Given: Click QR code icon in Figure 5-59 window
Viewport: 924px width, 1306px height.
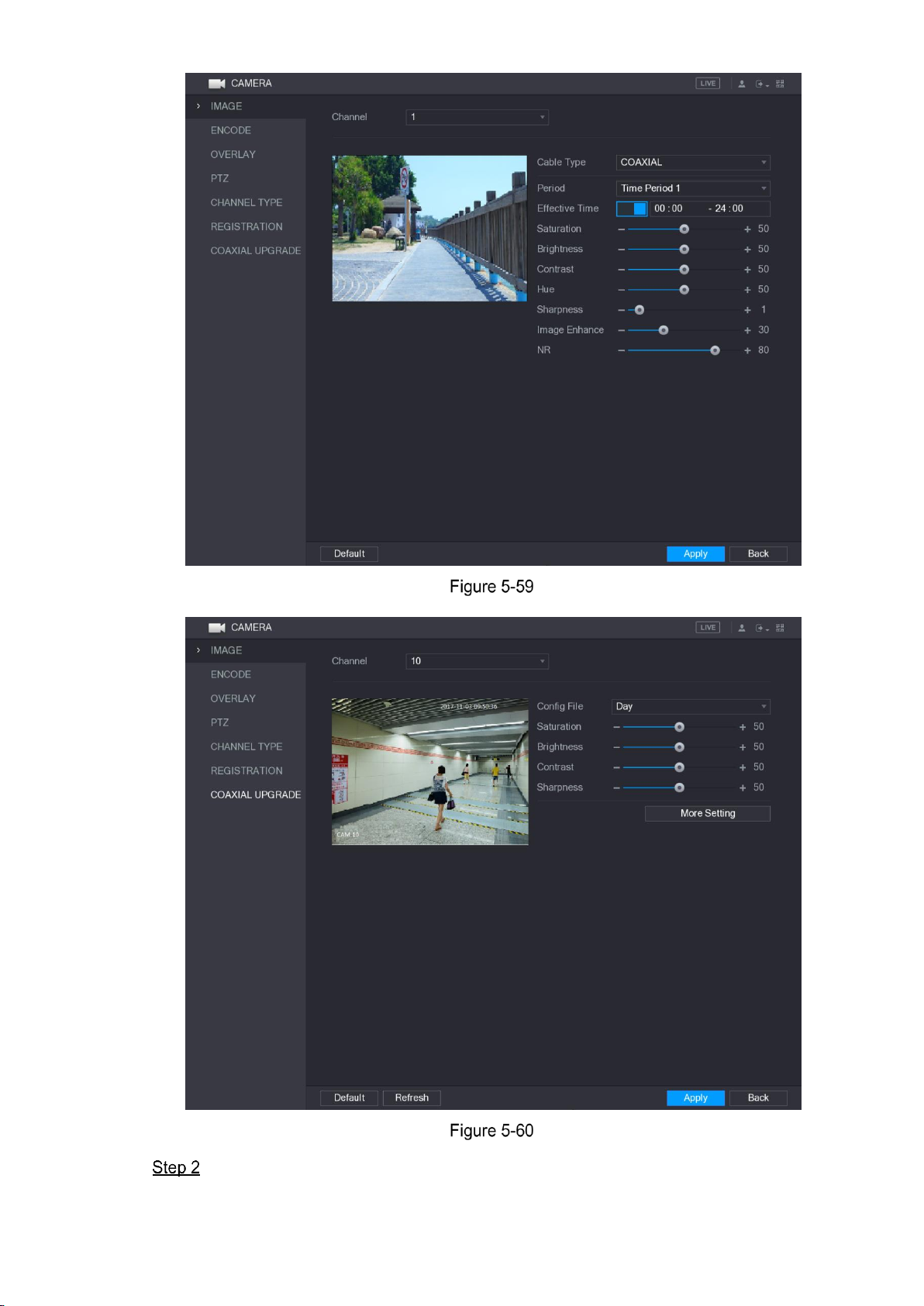Looking at the screenshot, I should tap(780, 84).
